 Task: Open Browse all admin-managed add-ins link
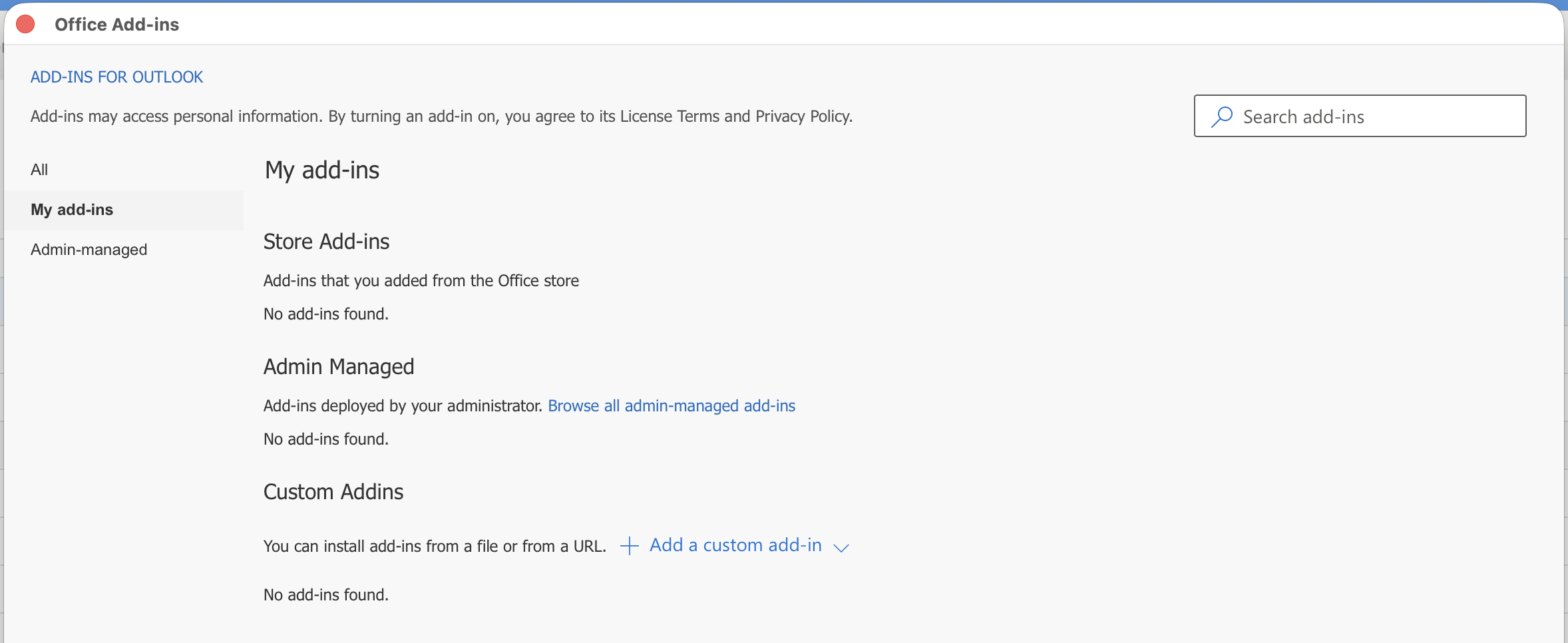(672, 406)
